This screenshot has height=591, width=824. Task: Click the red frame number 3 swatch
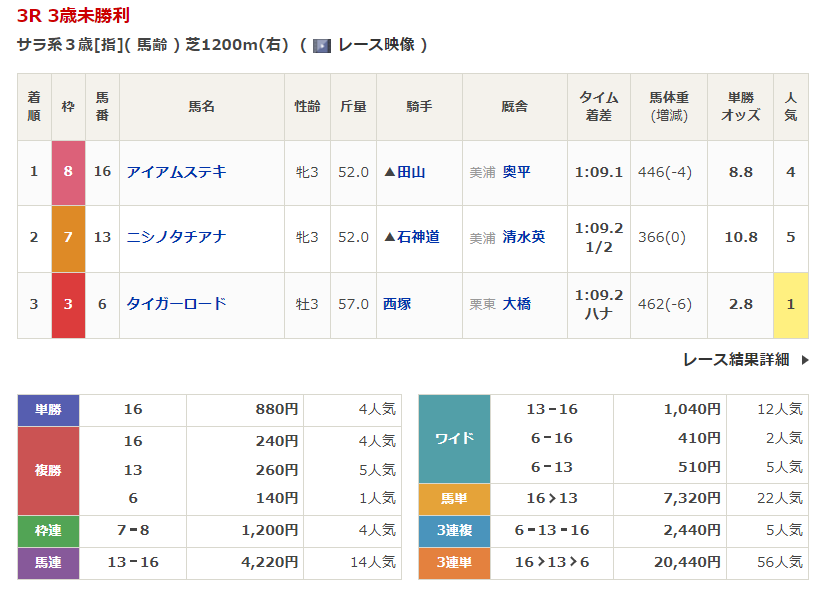[68, 303]
